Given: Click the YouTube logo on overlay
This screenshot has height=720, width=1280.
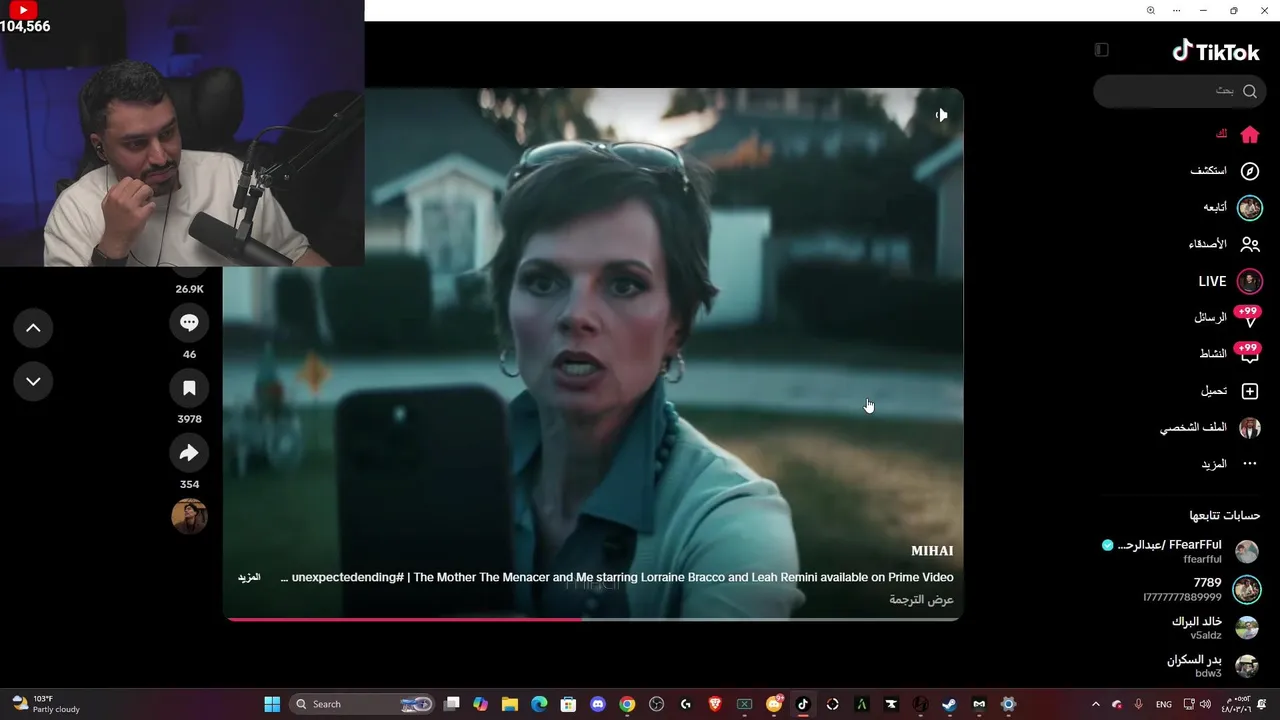Looking at the screenshot, I should [22, 10].
